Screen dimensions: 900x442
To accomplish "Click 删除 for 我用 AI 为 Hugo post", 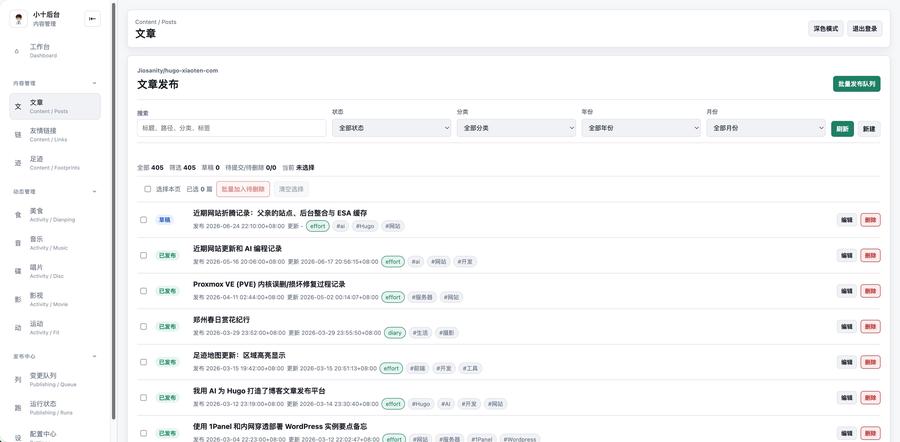I will coord(870,397).
